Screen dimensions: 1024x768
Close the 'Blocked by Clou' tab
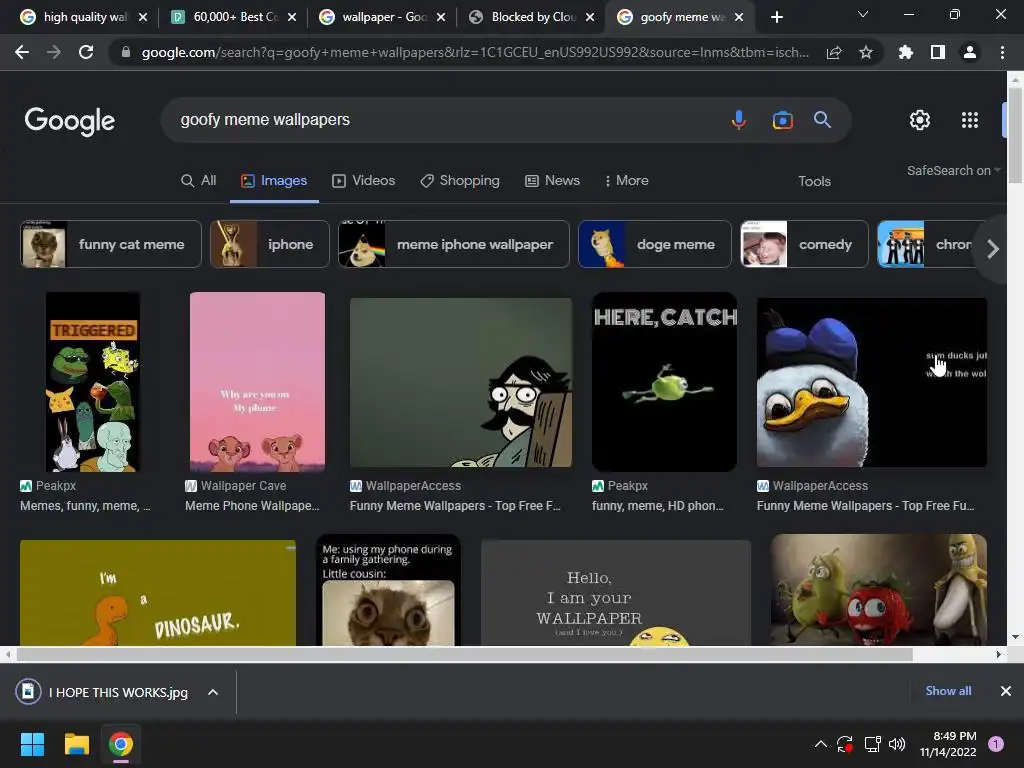pyautogui.click(x=590, y=17)
